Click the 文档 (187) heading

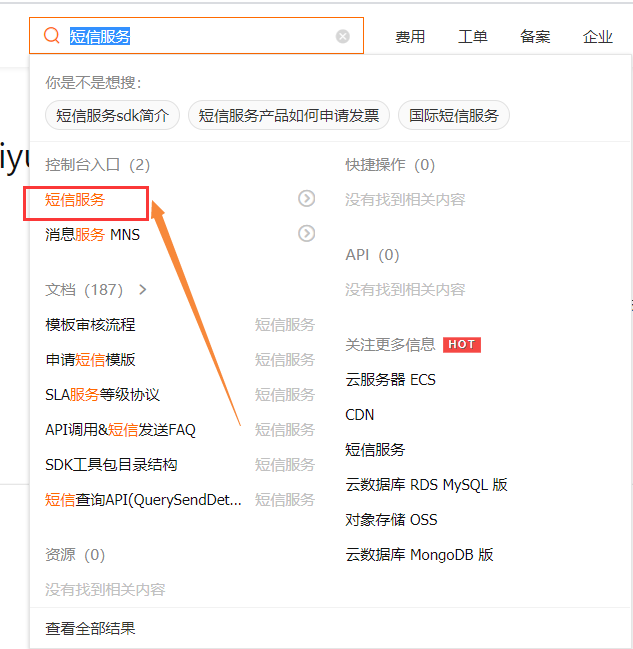point(84,290)
